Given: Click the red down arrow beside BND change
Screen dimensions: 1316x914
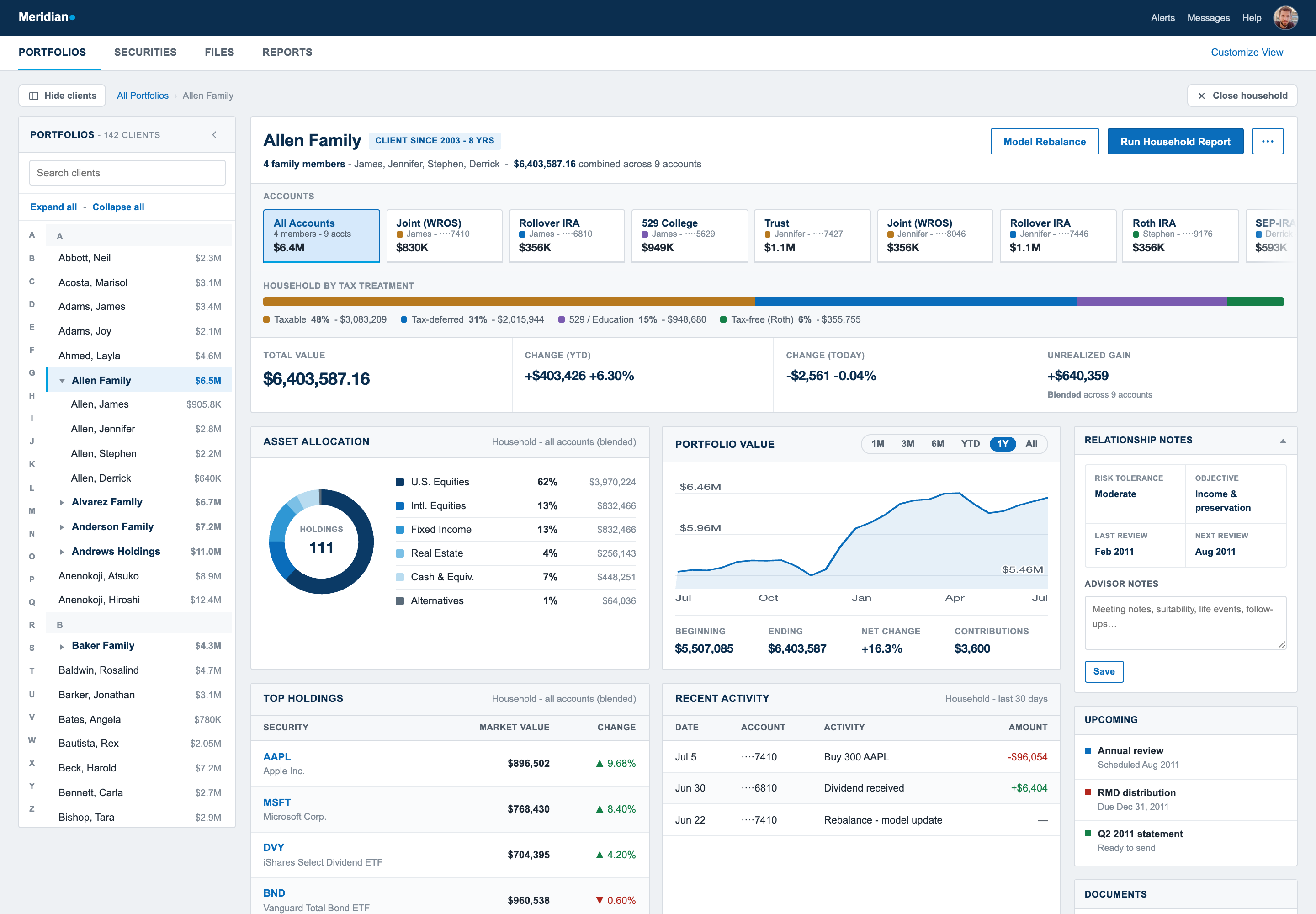Looking at the screenshot, I should pos(599,900).
